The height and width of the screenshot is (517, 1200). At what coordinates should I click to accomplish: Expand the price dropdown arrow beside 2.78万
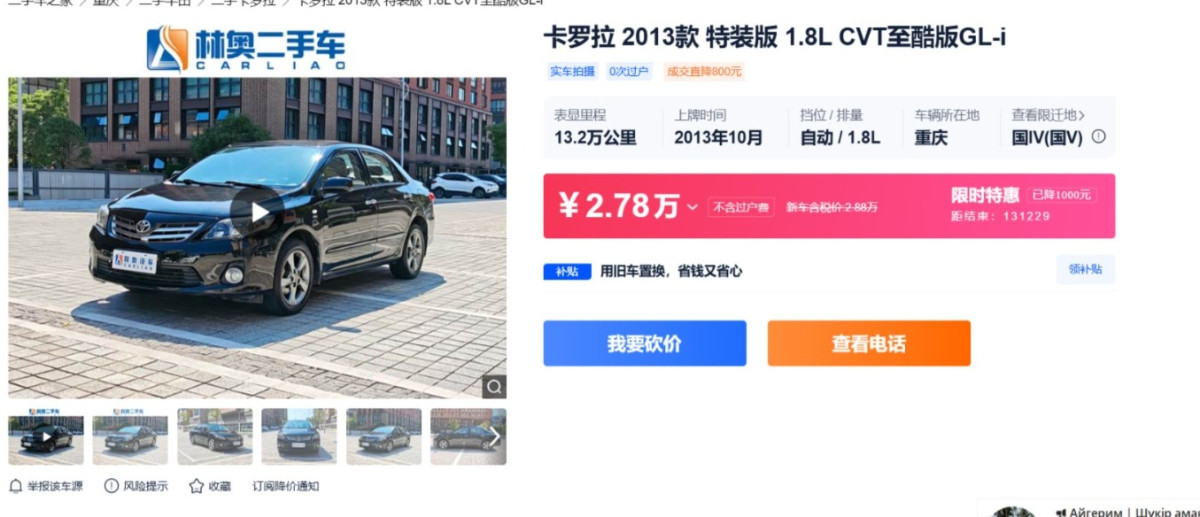point(692,208)
